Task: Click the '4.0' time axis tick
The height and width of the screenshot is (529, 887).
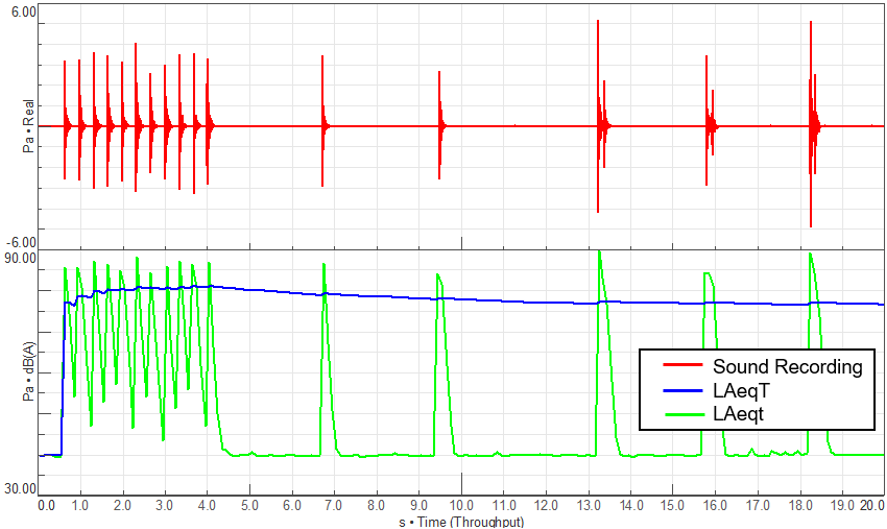Action: tap(207, 505)
